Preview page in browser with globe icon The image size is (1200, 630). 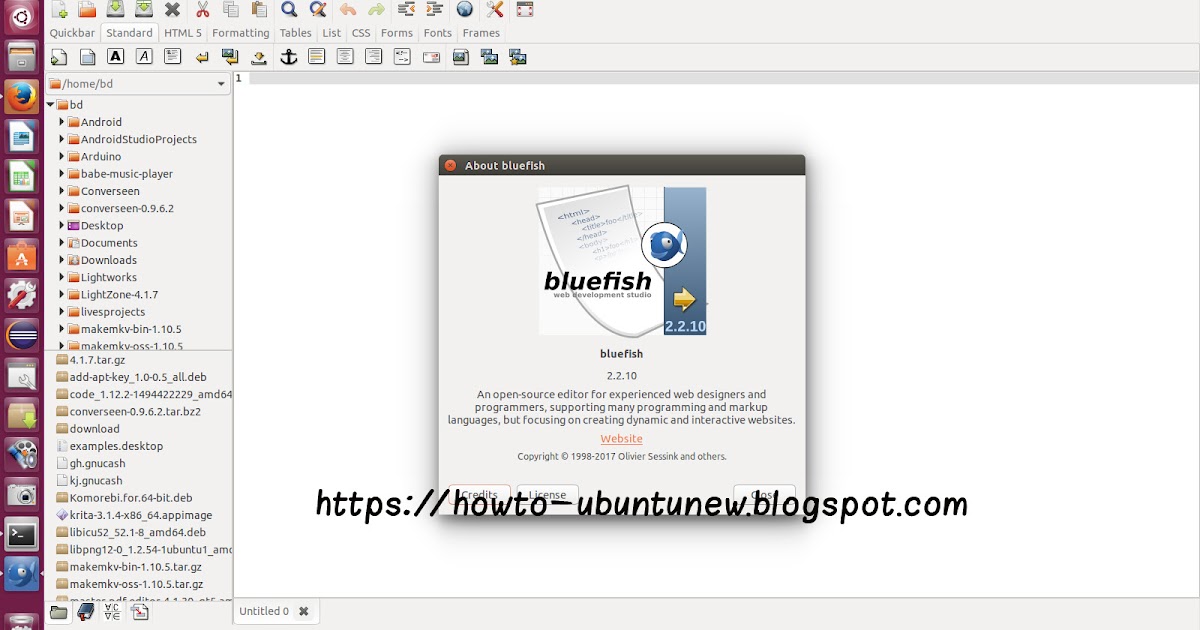click(x=464, y=10)
